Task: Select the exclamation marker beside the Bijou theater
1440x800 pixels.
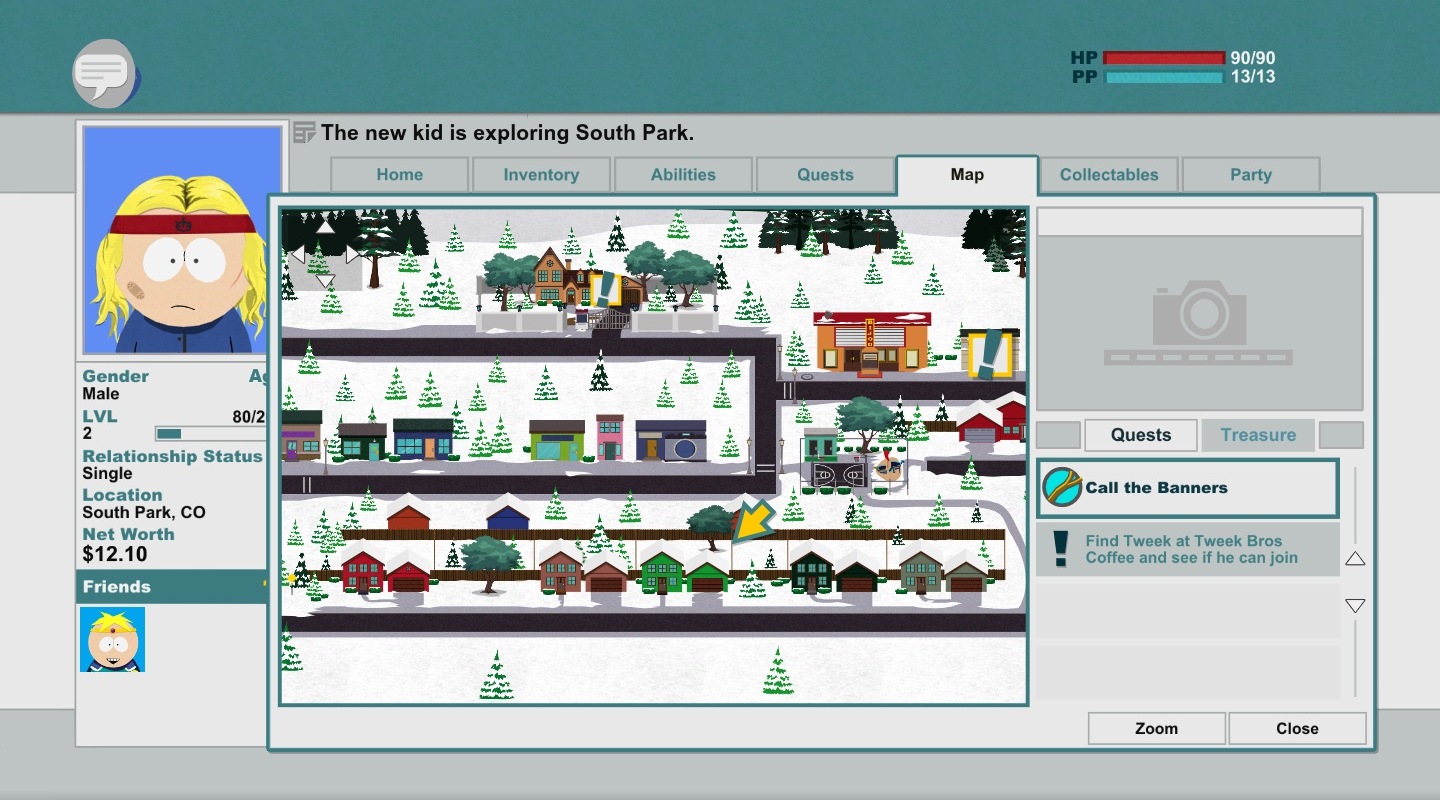Action: pyautogui.click(x=990, y=354)
